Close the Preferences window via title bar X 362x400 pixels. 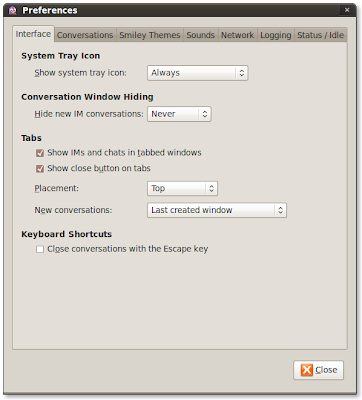[347, 10]
